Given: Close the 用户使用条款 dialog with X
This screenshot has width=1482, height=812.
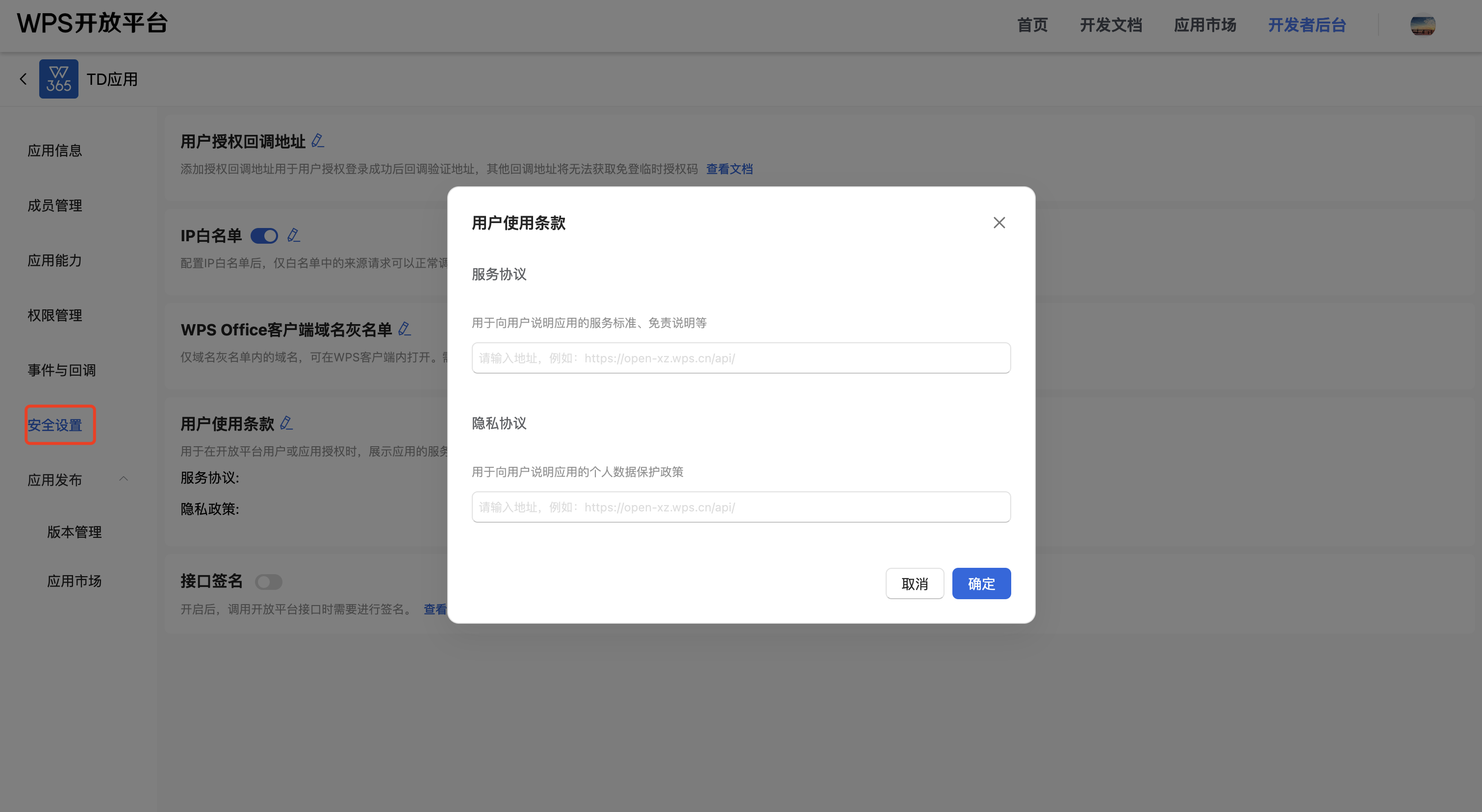Looking at the screenshot, I should pyautogui.click(x=999, y=223).
